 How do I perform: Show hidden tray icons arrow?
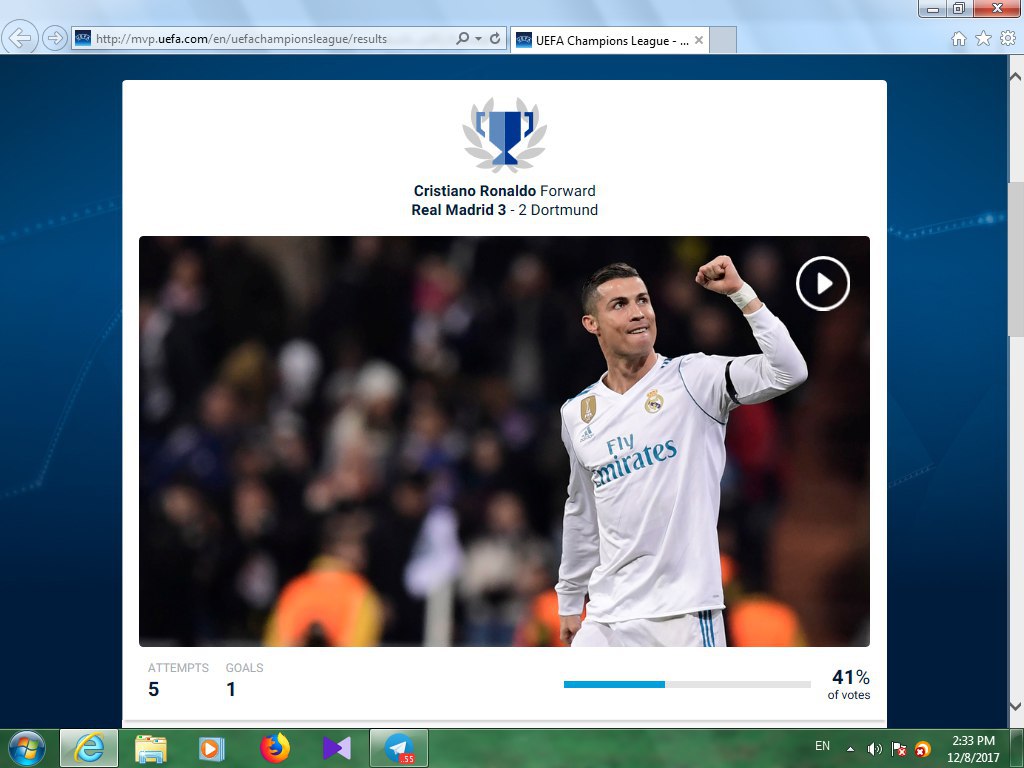coord(850,749)
